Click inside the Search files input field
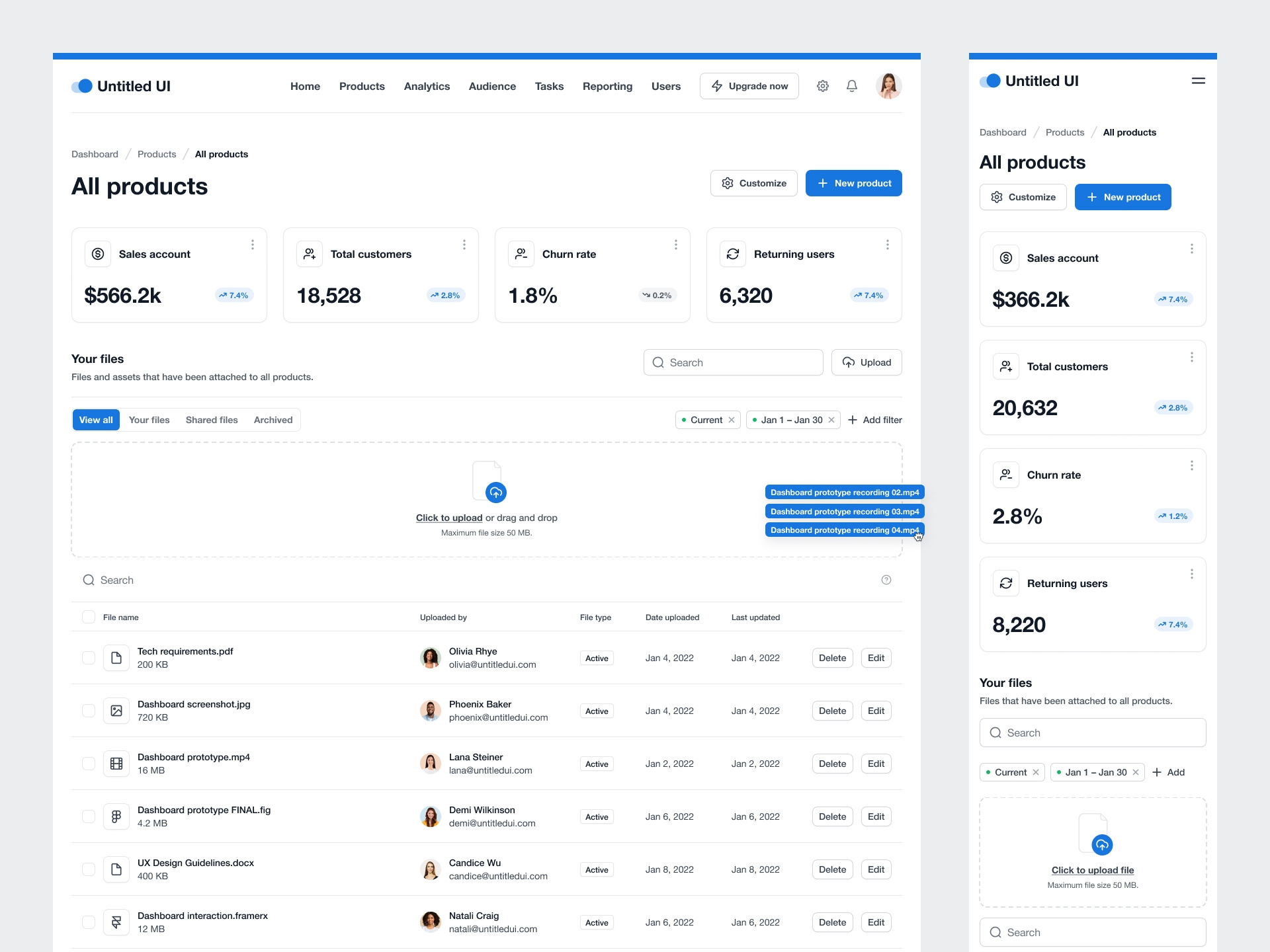1270x952 pixels. (733, 362)
